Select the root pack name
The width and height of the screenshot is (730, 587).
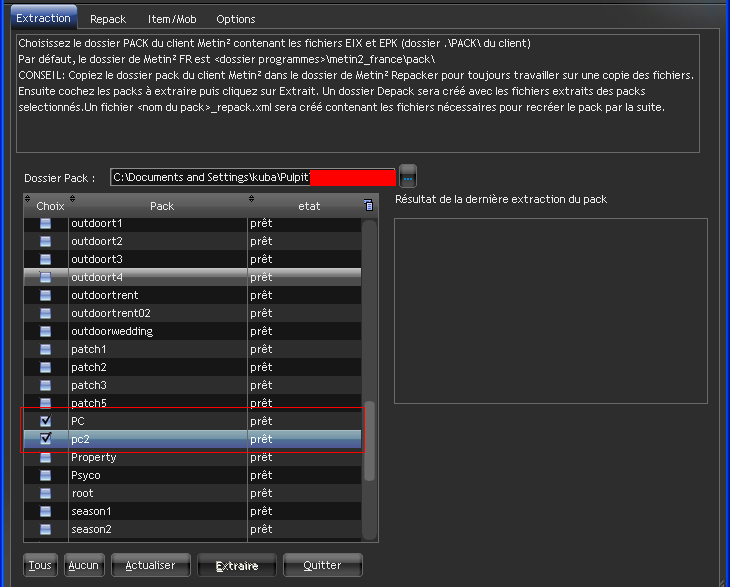(x=82, y=493)
